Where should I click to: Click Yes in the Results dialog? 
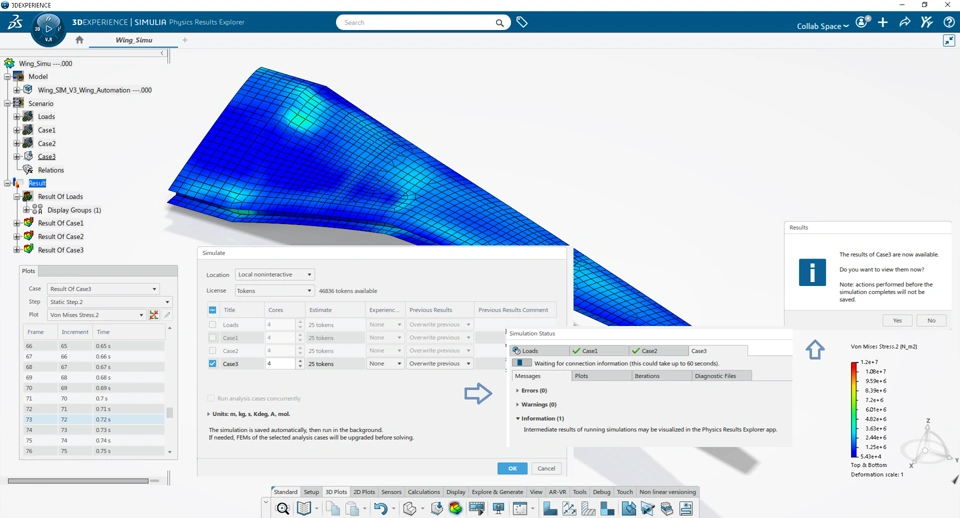pos(898,320)
